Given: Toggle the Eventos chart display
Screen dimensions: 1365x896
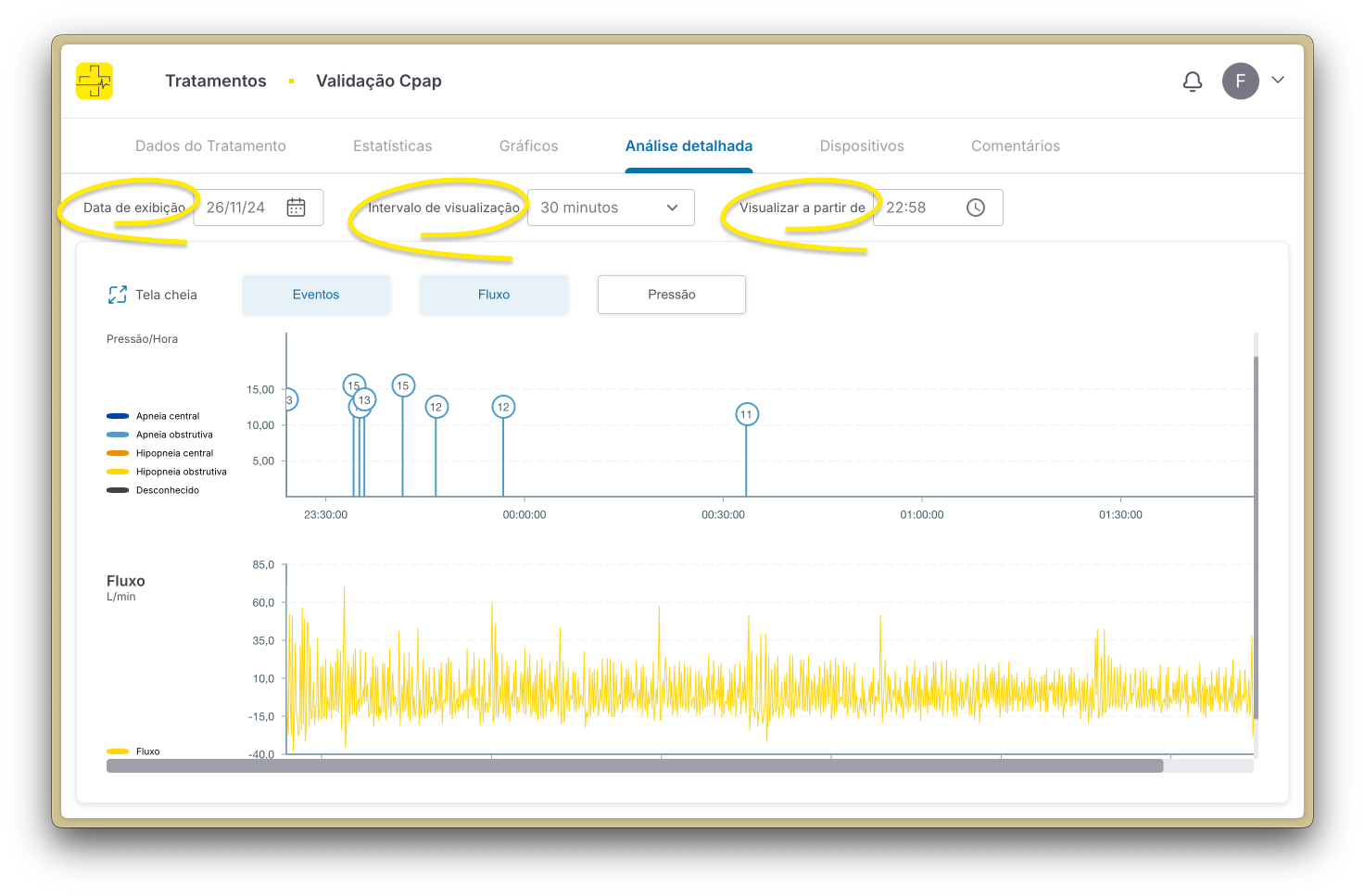Looking at the screenshot, I should coord(316,295).
